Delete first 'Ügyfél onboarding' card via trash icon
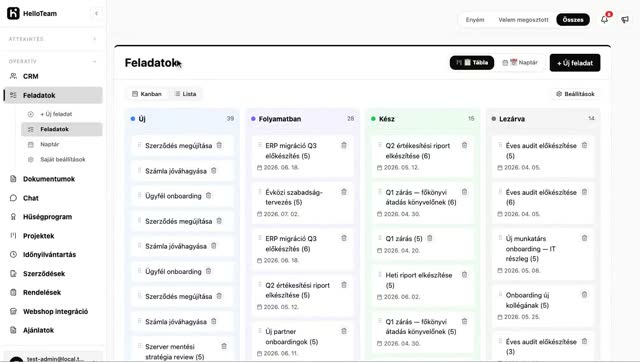 click(209, 195)
